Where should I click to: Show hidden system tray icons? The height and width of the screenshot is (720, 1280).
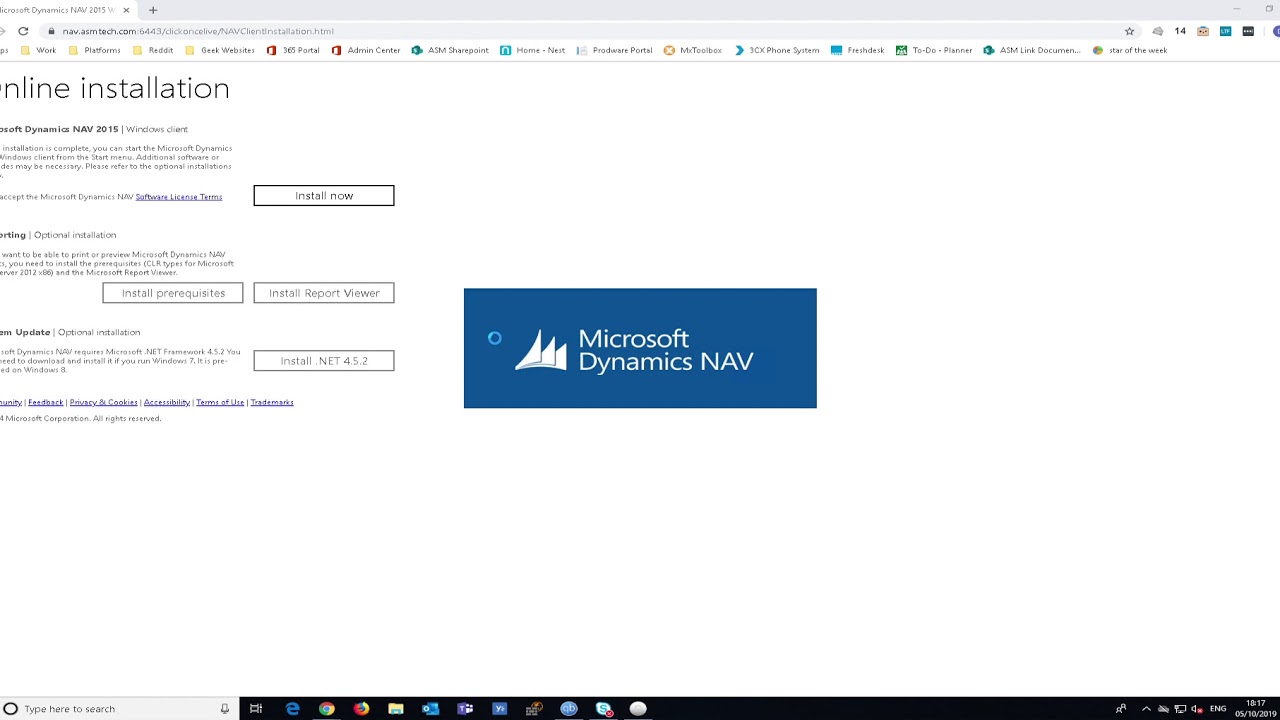coord(1146,709)
